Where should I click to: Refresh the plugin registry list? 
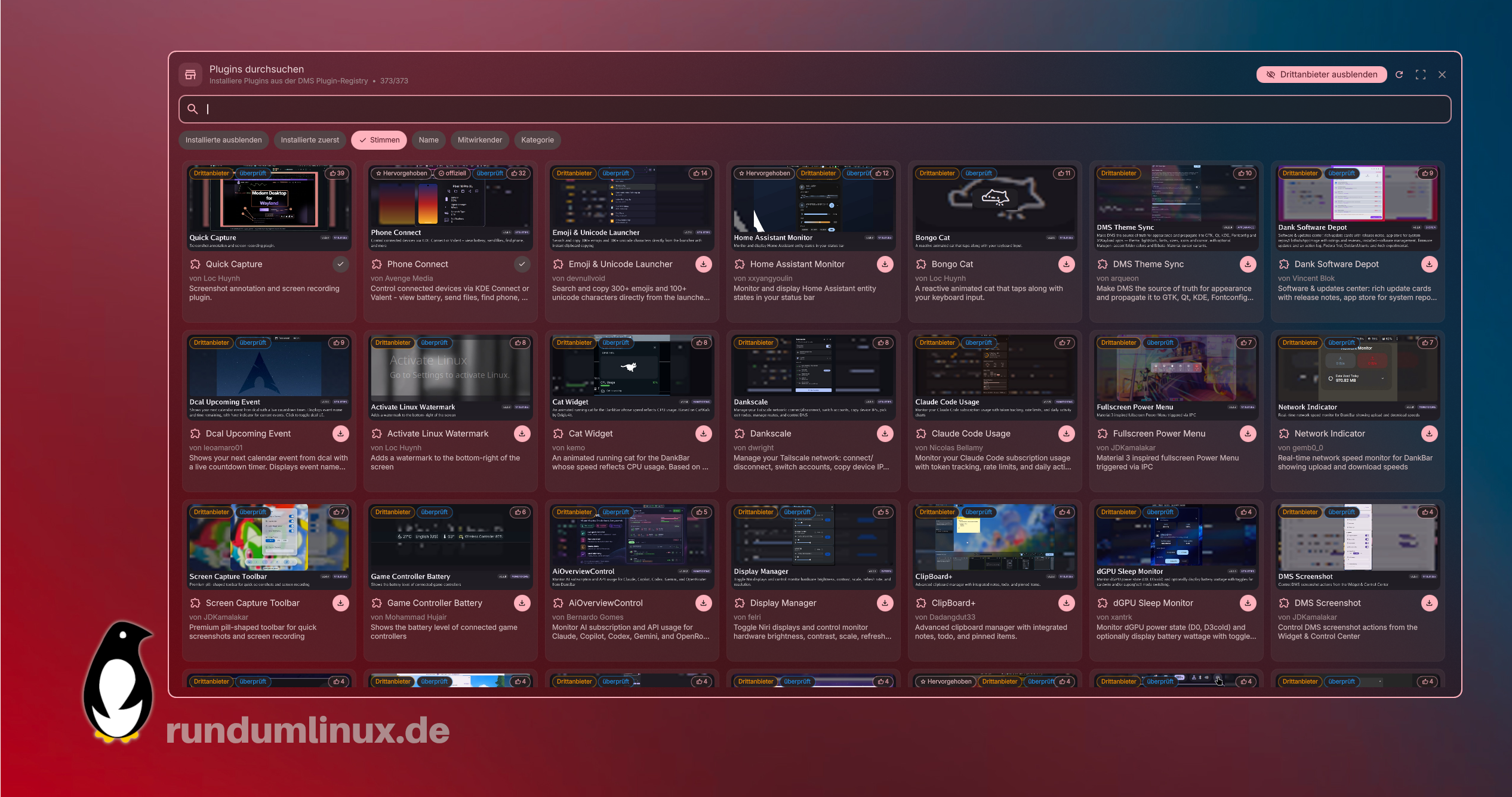point(1399,75)
